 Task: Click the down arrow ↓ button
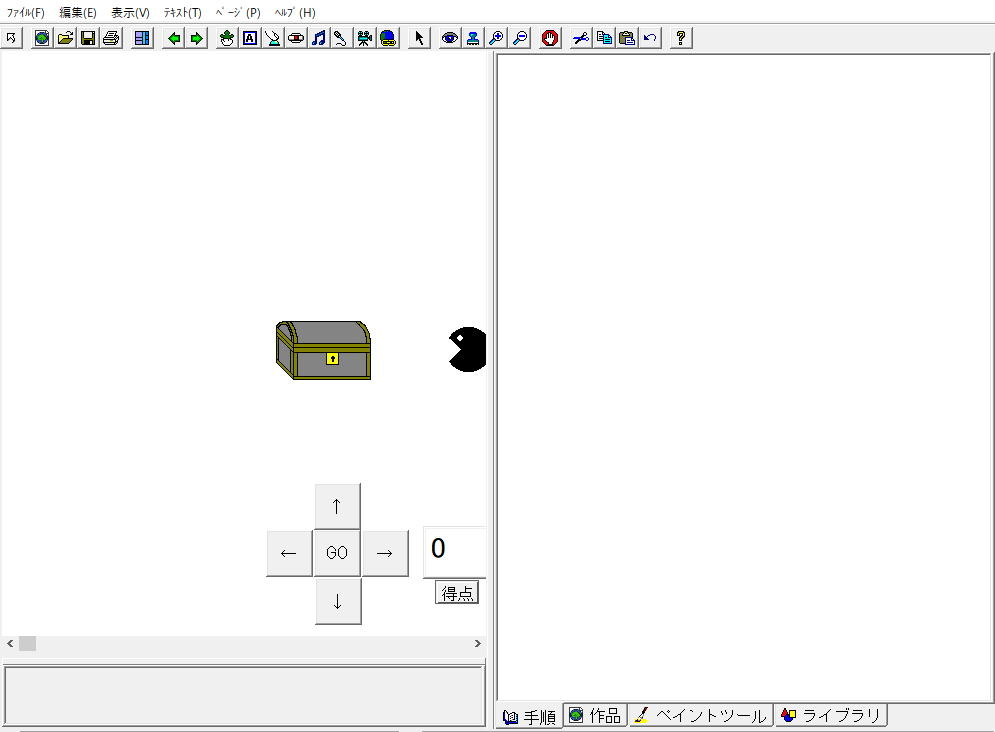338,601
